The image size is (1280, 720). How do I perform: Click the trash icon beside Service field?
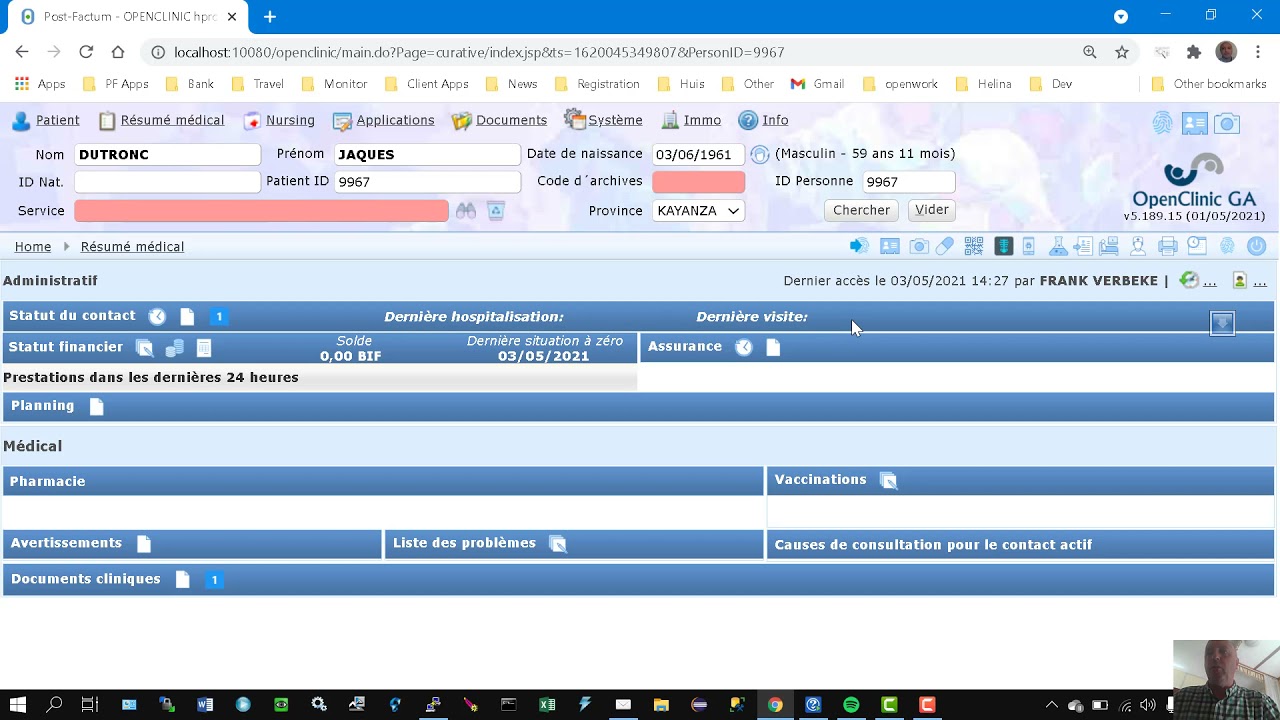pyautogui.click(x=495, y=211)
